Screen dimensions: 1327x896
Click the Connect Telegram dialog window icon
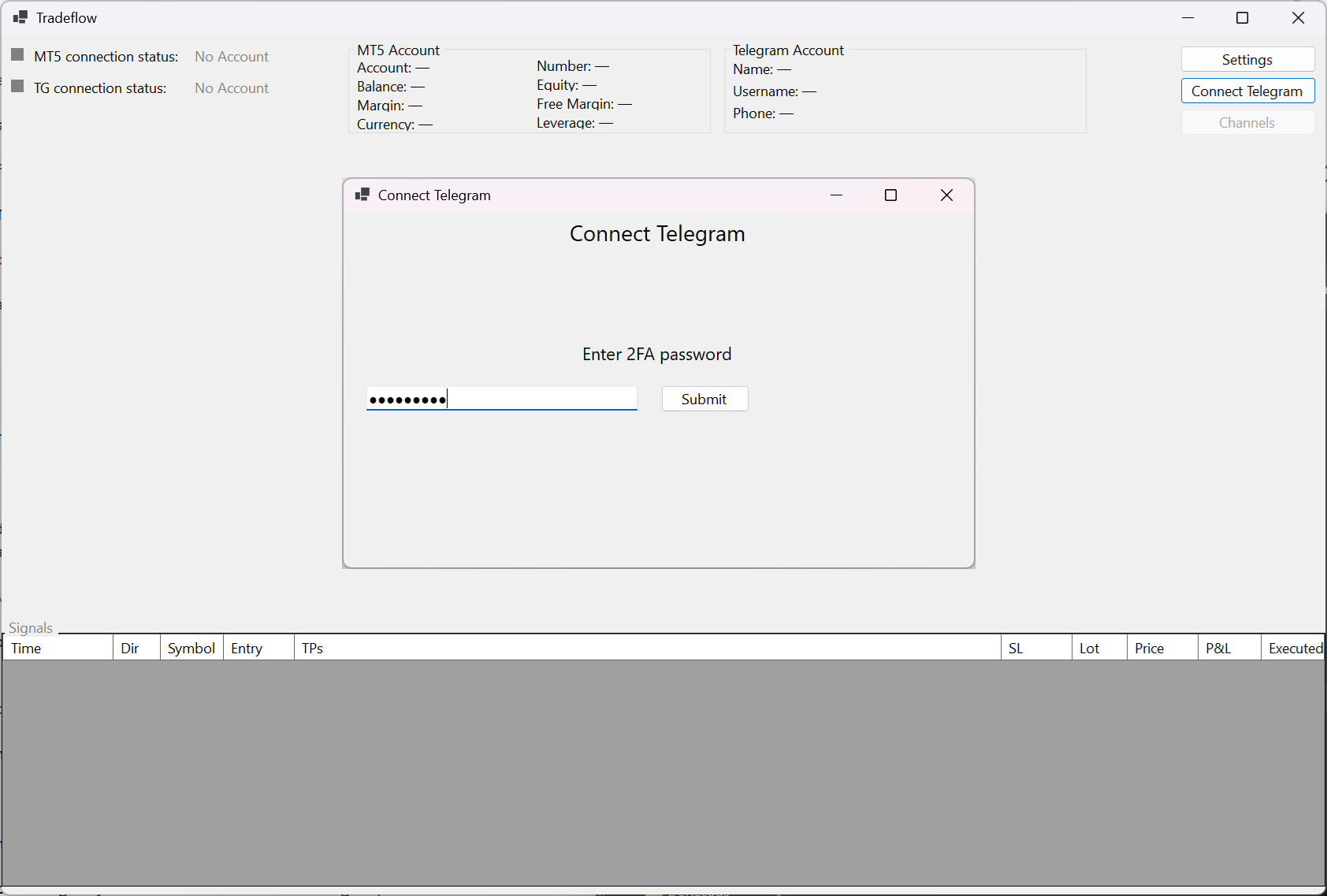pyautogui.click(x=362, y=195)
